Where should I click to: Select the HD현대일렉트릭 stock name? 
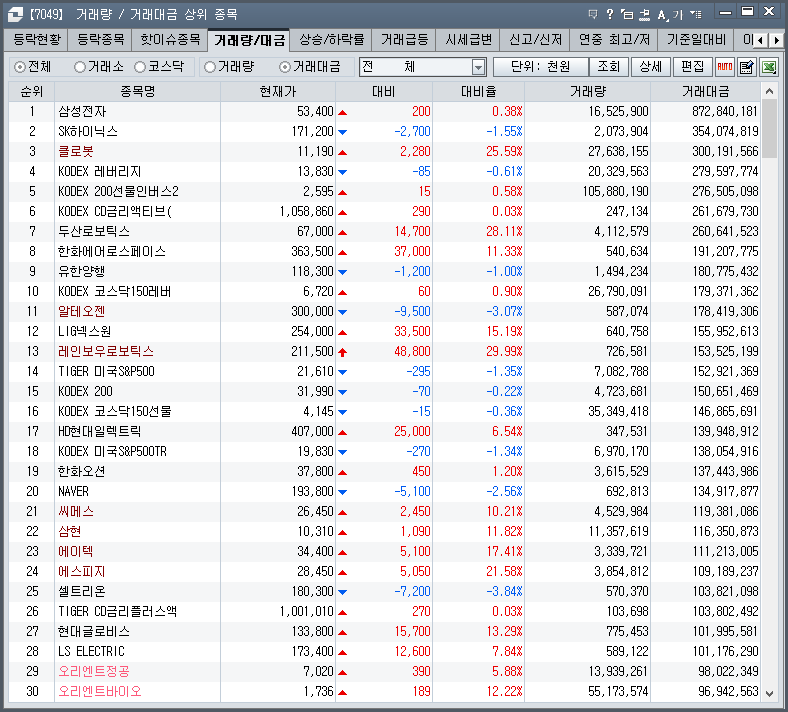(100, 432)
